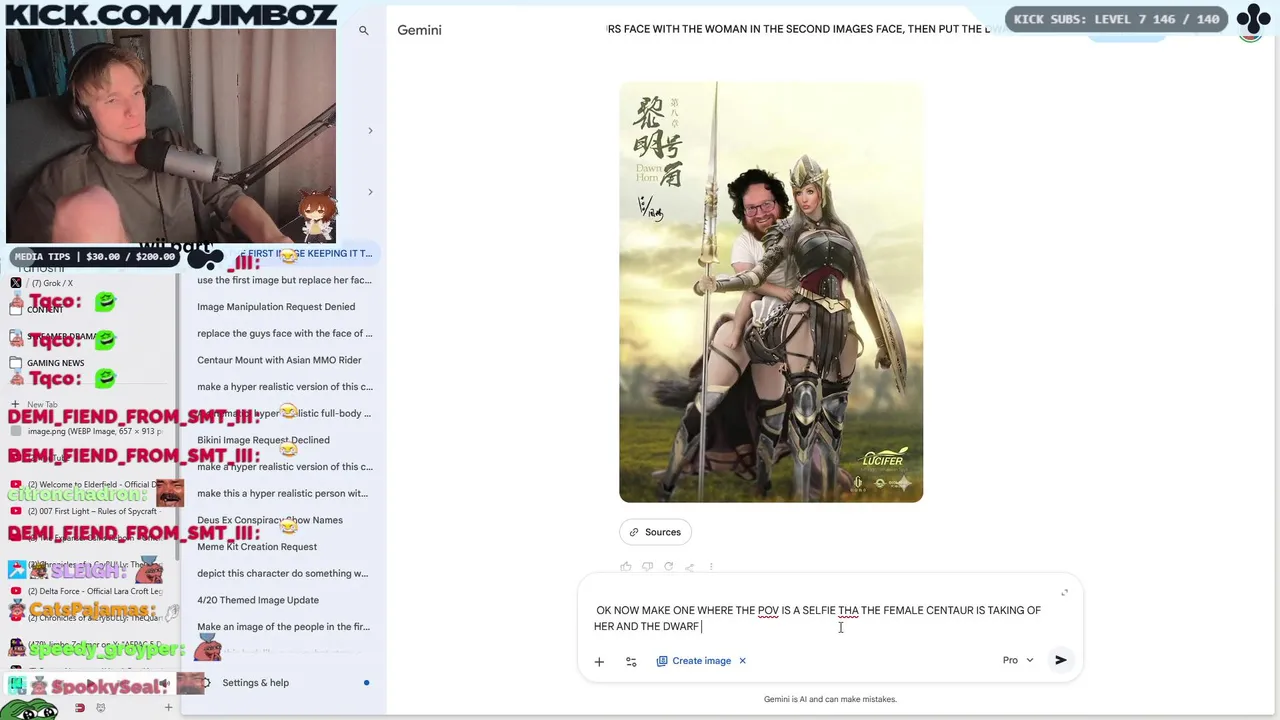Click the thumbs up icon under the image
The width and height of the screenshot is (1280, 720).
pyautogui.click(x=626, y=567)
